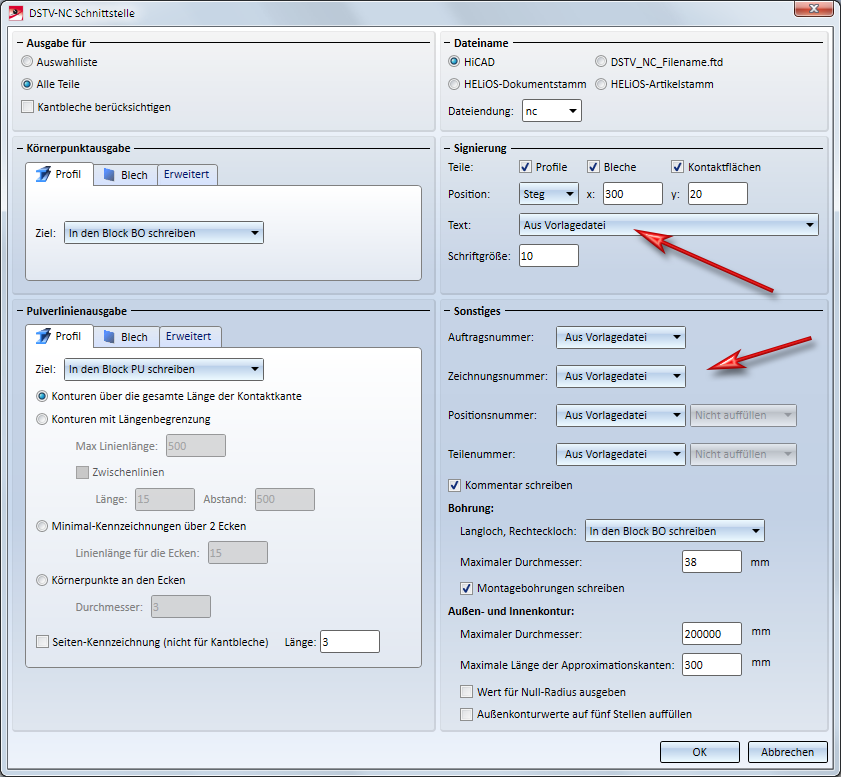Open the Zeichnungsnummer dropdown
This screenshot has height=777, width=841.
[621, 376]
